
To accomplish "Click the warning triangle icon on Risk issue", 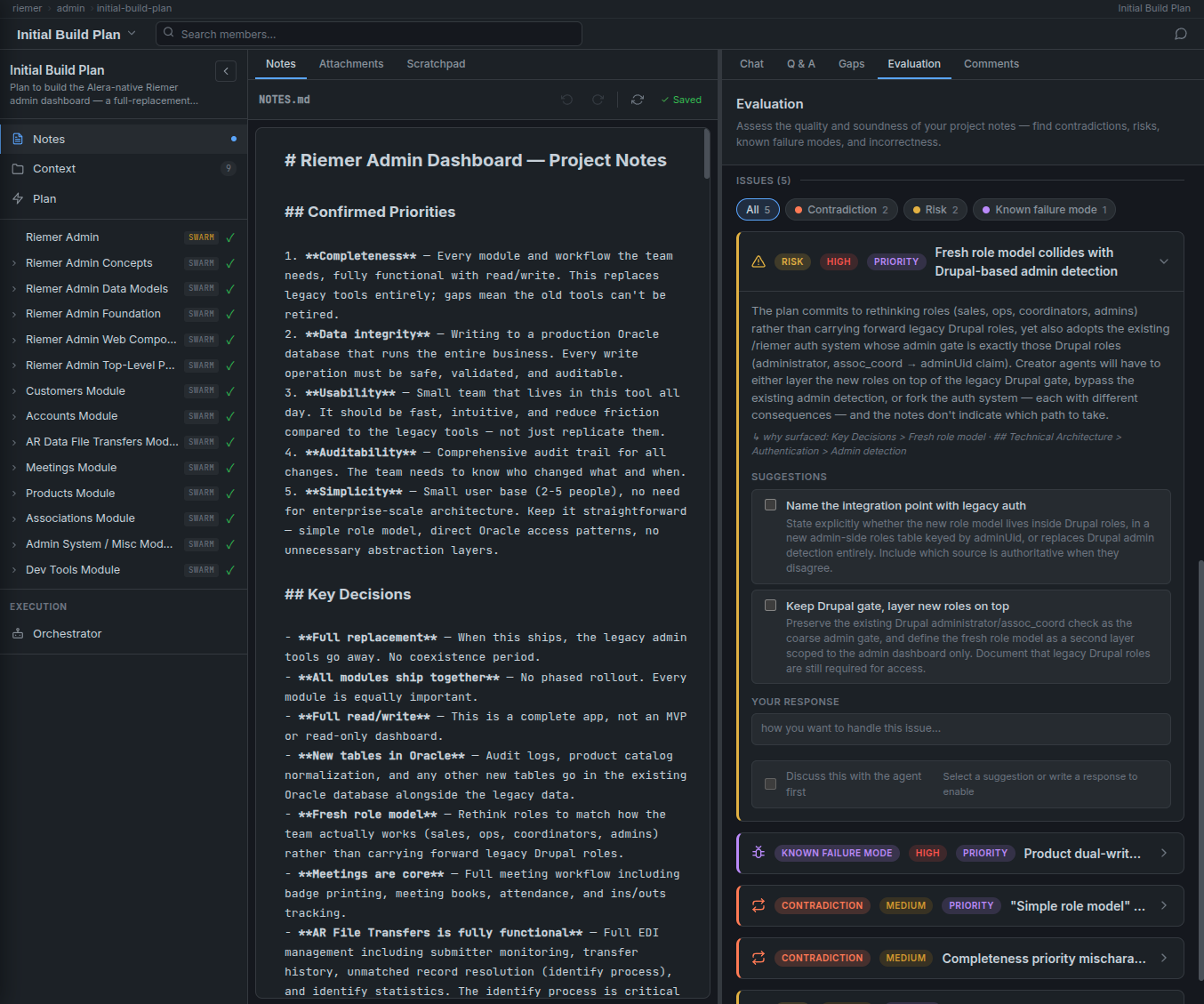I will tap(759, 261).
